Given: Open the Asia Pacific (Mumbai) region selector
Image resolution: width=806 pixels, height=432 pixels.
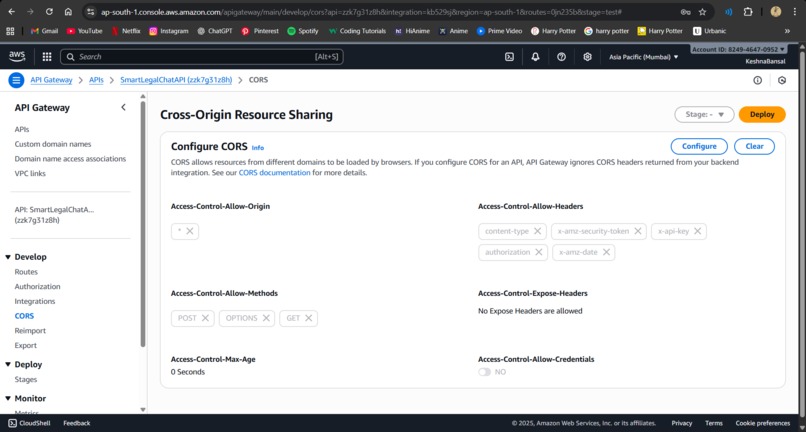Looking at the screenshot, I should [x=644, y=57].
